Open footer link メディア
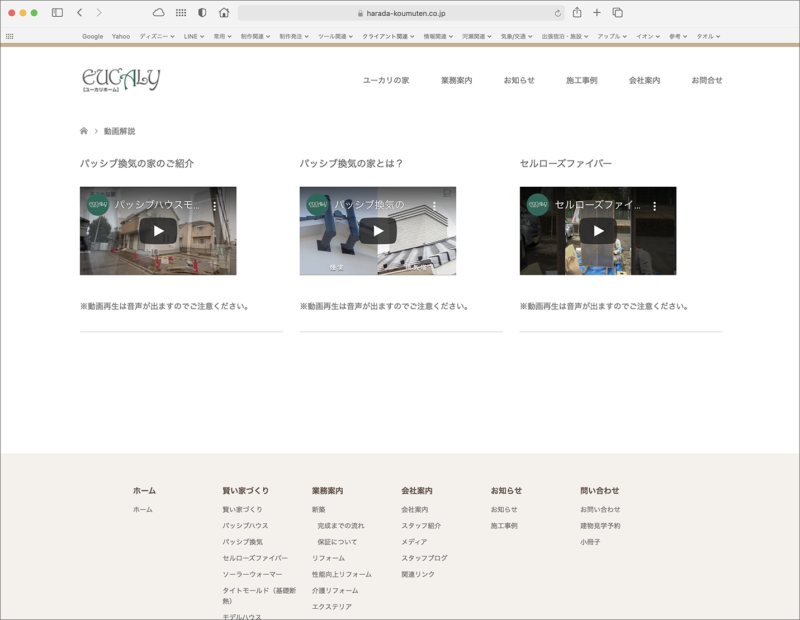 (414, 542)
